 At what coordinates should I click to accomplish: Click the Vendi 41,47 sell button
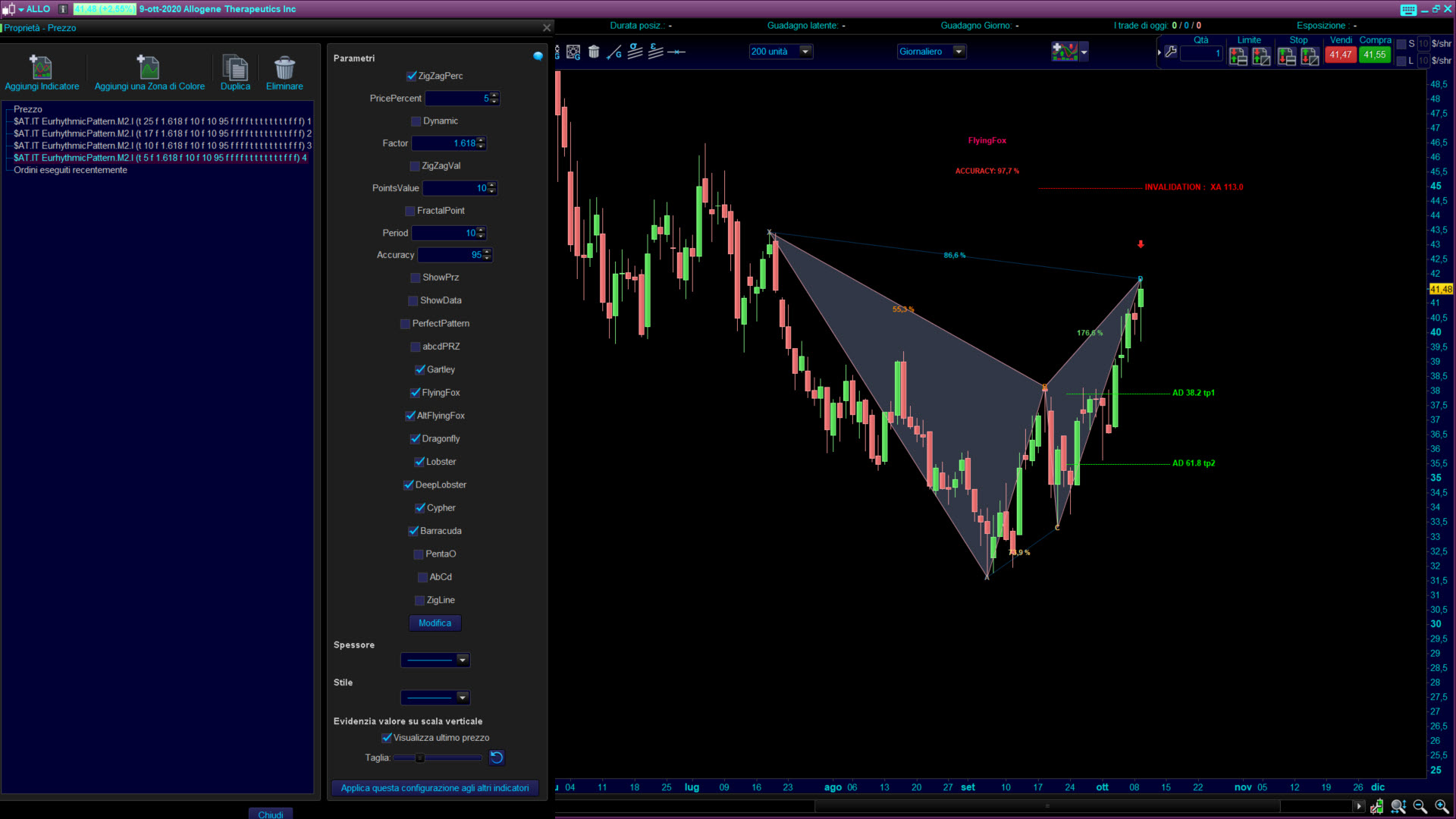coord(1340,55)
